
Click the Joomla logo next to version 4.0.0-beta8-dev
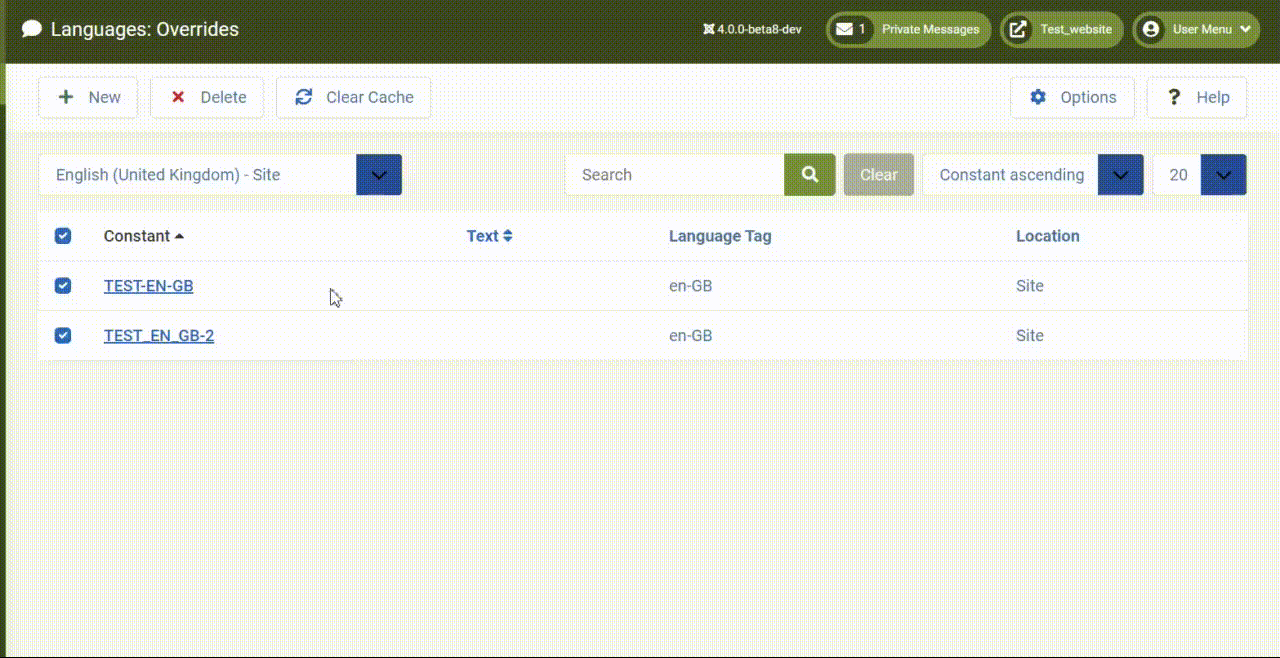pyautogui.click(x=709, y=29)
